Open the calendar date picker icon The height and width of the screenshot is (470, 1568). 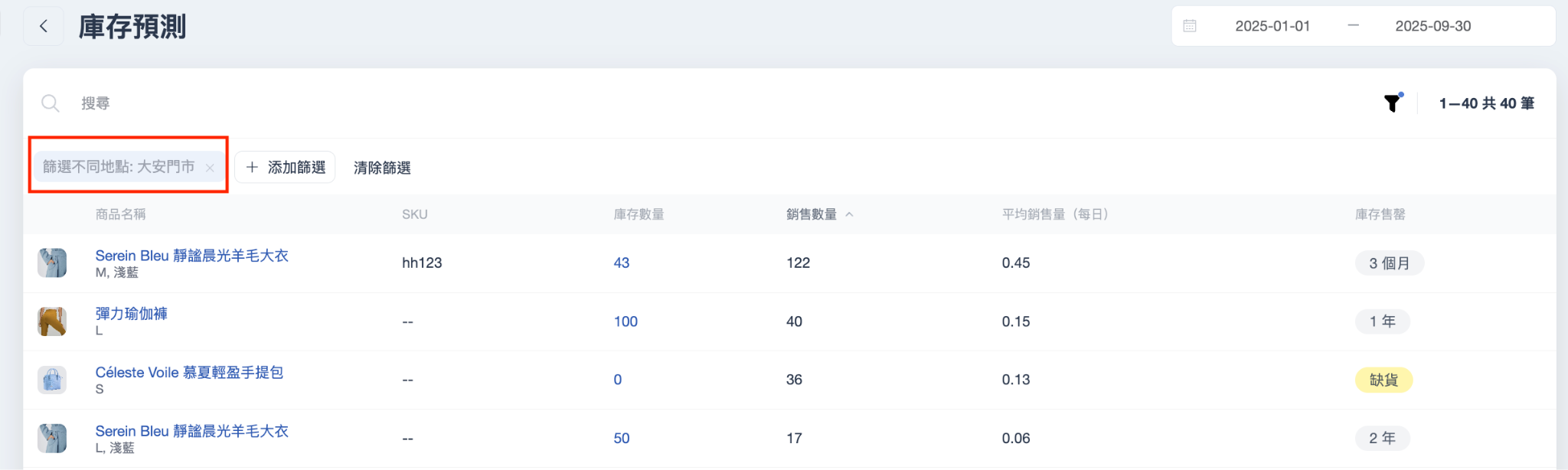coord(1190,26)
